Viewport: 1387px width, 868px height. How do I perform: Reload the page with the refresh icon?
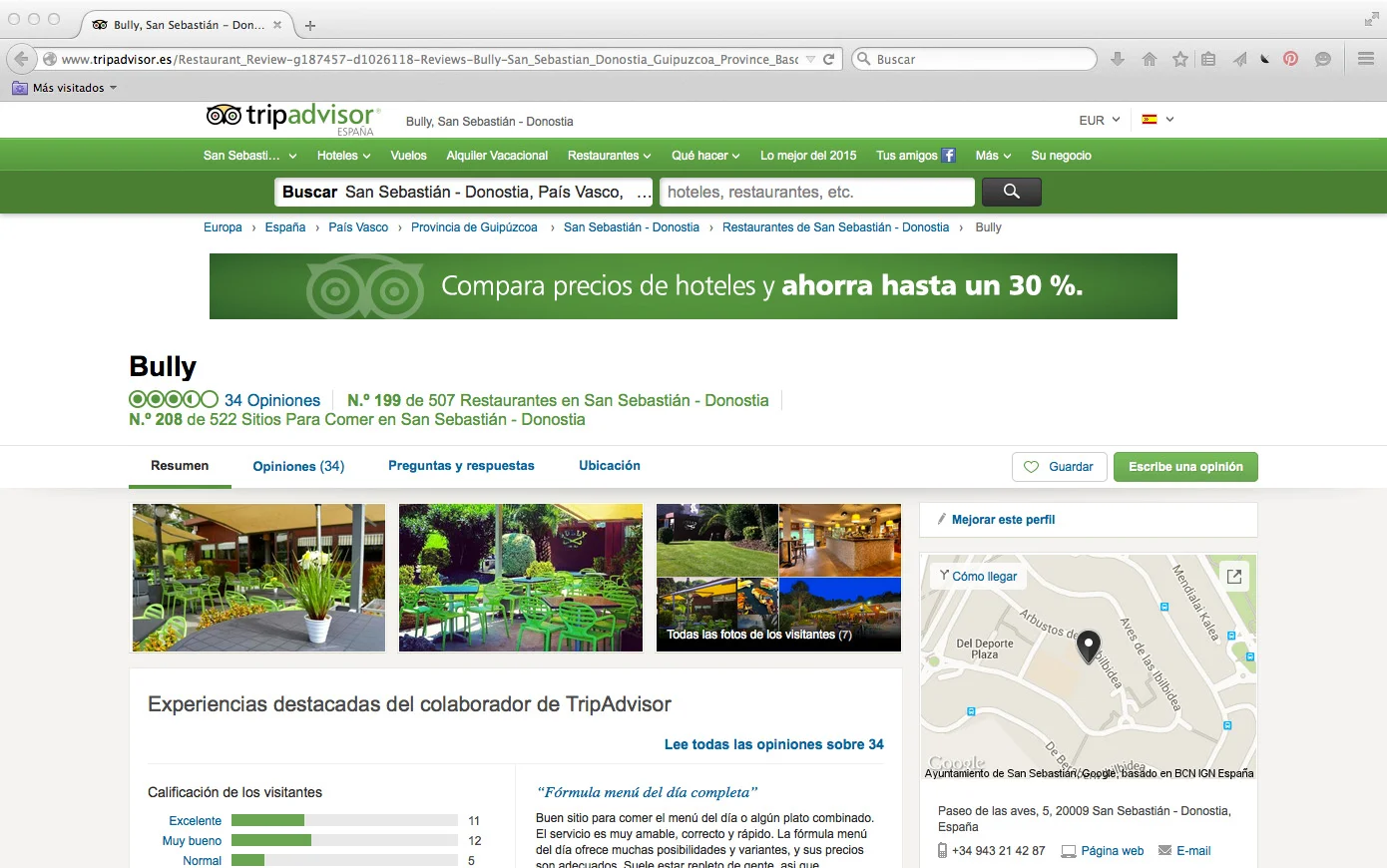click(828, 59)
